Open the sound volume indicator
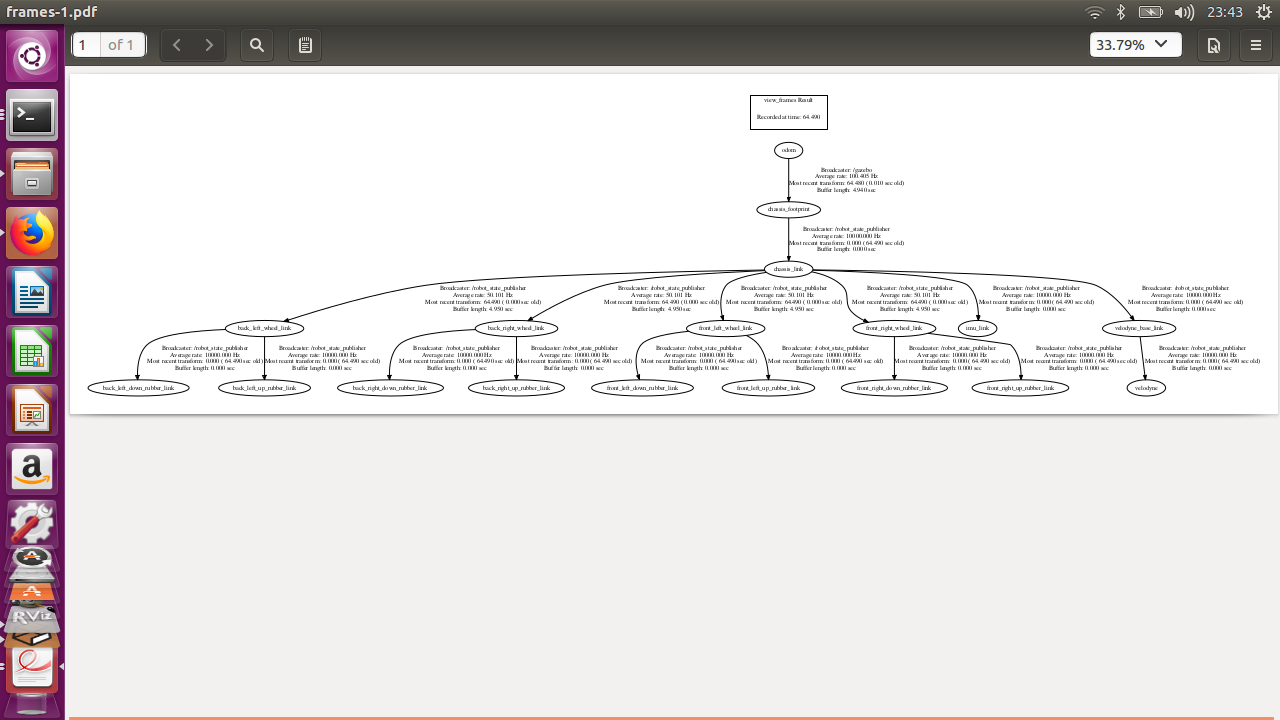This screenshot has width=1280, height=720. [x=1184, y=12]
